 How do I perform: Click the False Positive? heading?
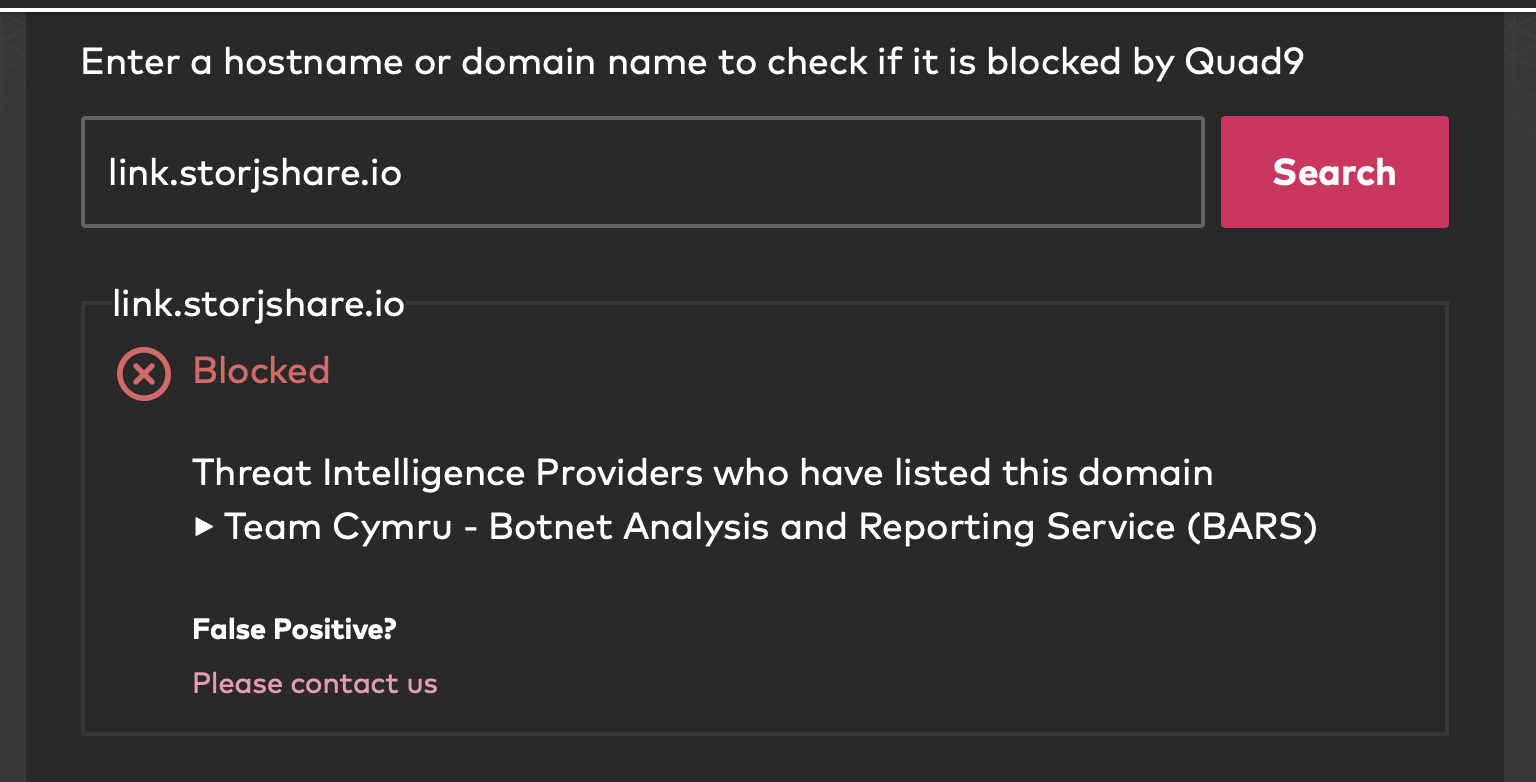coord(294,629)
